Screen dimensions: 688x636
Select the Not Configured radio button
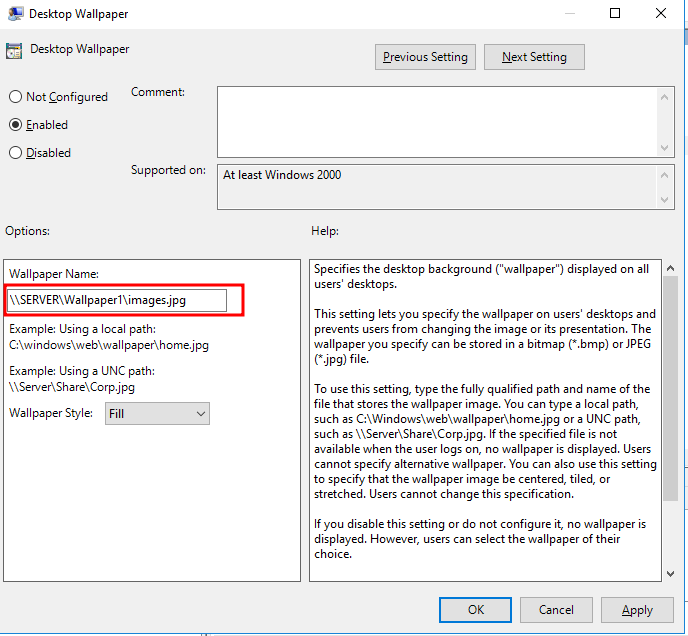pos(15,97)
